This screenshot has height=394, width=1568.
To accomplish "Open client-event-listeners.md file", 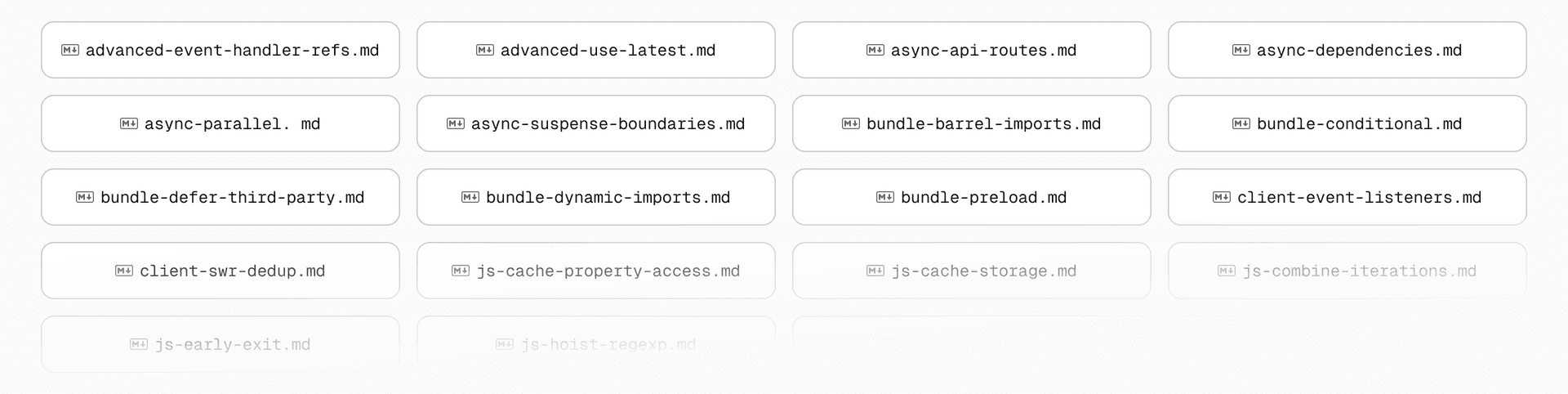I will click(x=1347, y=197).
